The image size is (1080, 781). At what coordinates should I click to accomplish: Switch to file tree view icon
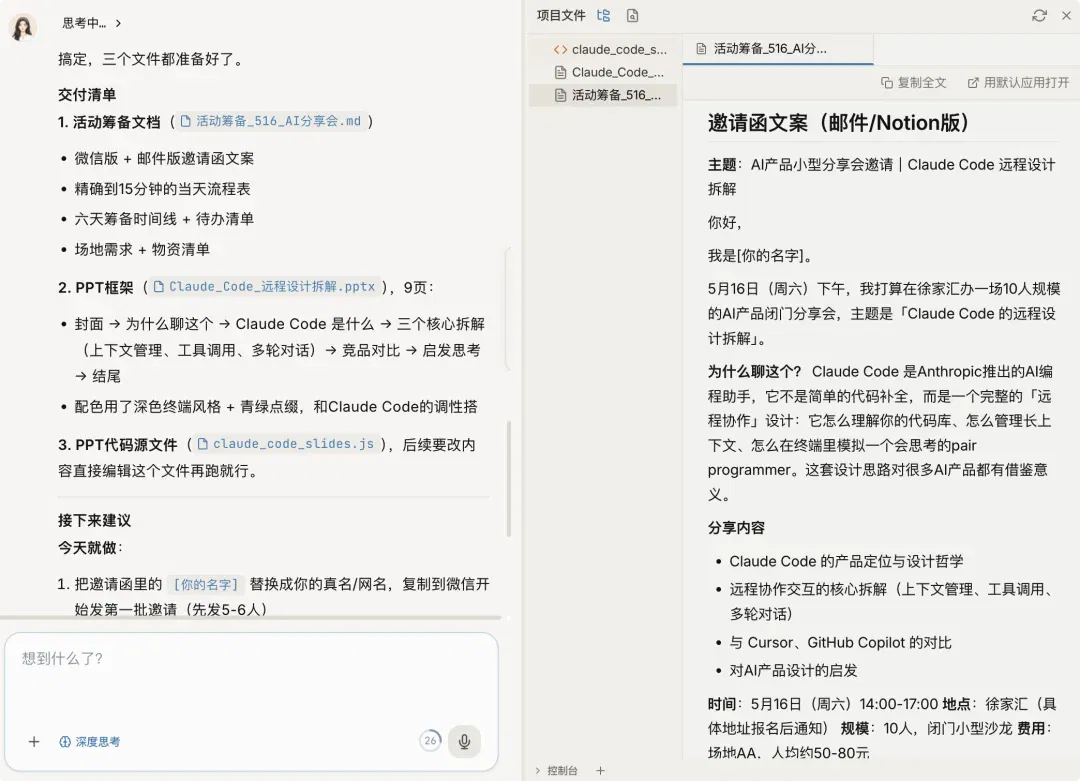(x=603, y=15)
